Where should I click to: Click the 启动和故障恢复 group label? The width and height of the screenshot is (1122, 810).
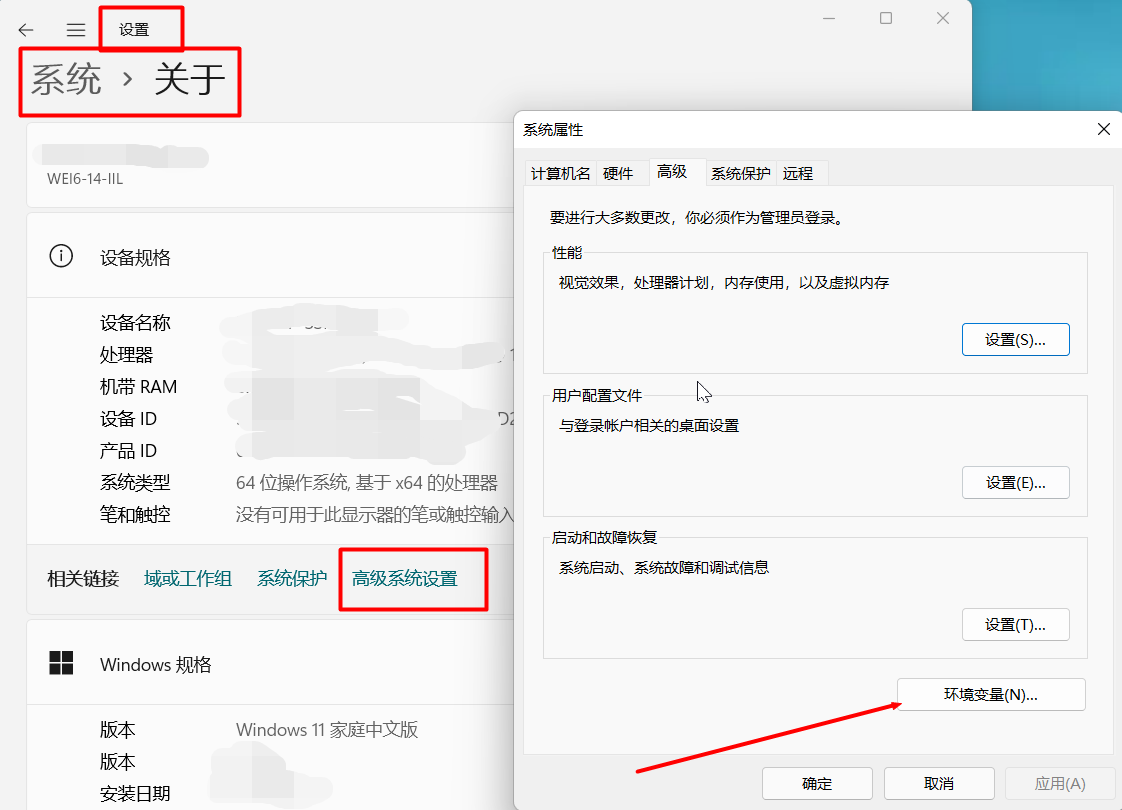click(605, 537)
